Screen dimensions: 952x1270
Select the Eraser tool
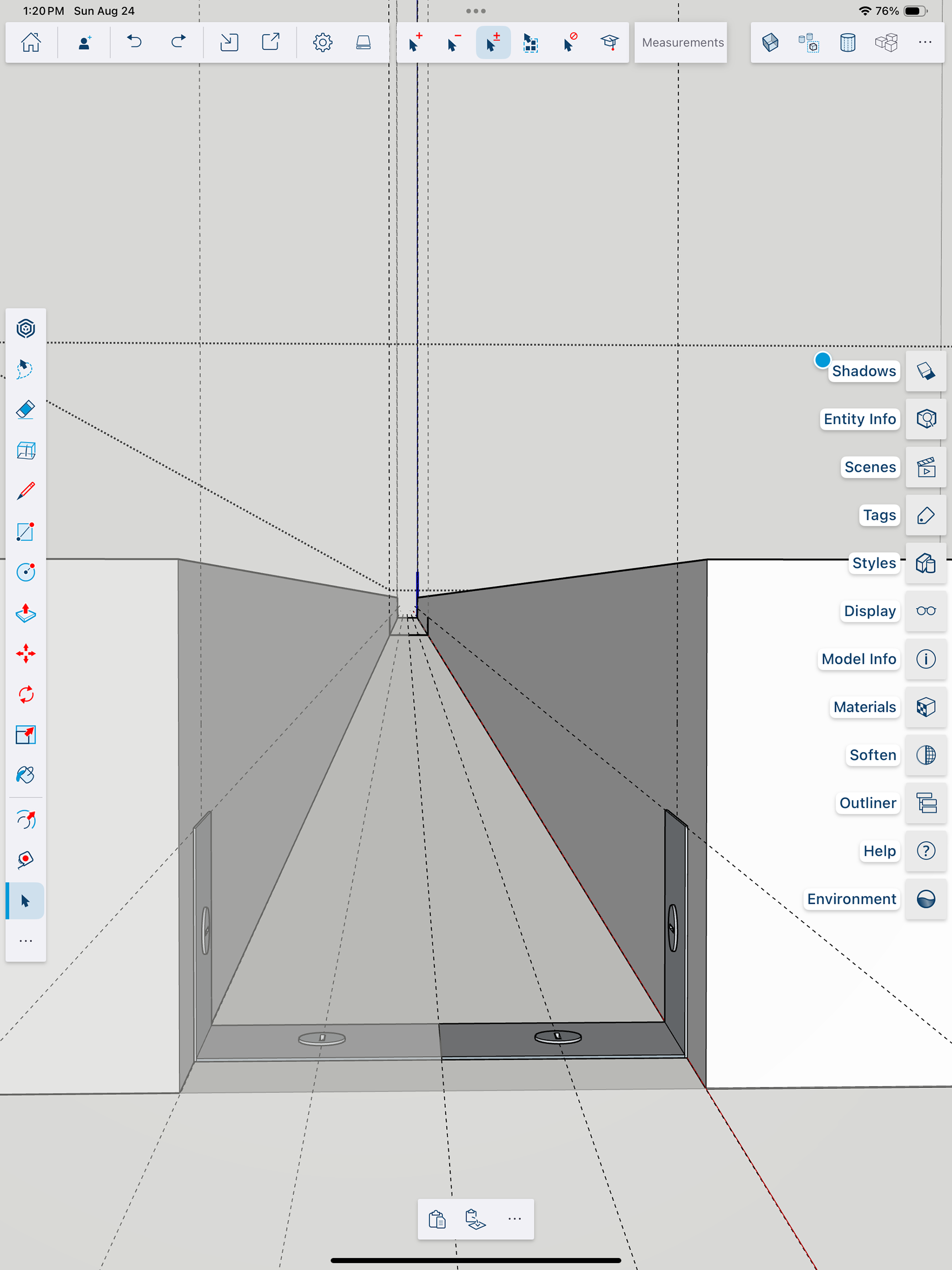(26, 410)
